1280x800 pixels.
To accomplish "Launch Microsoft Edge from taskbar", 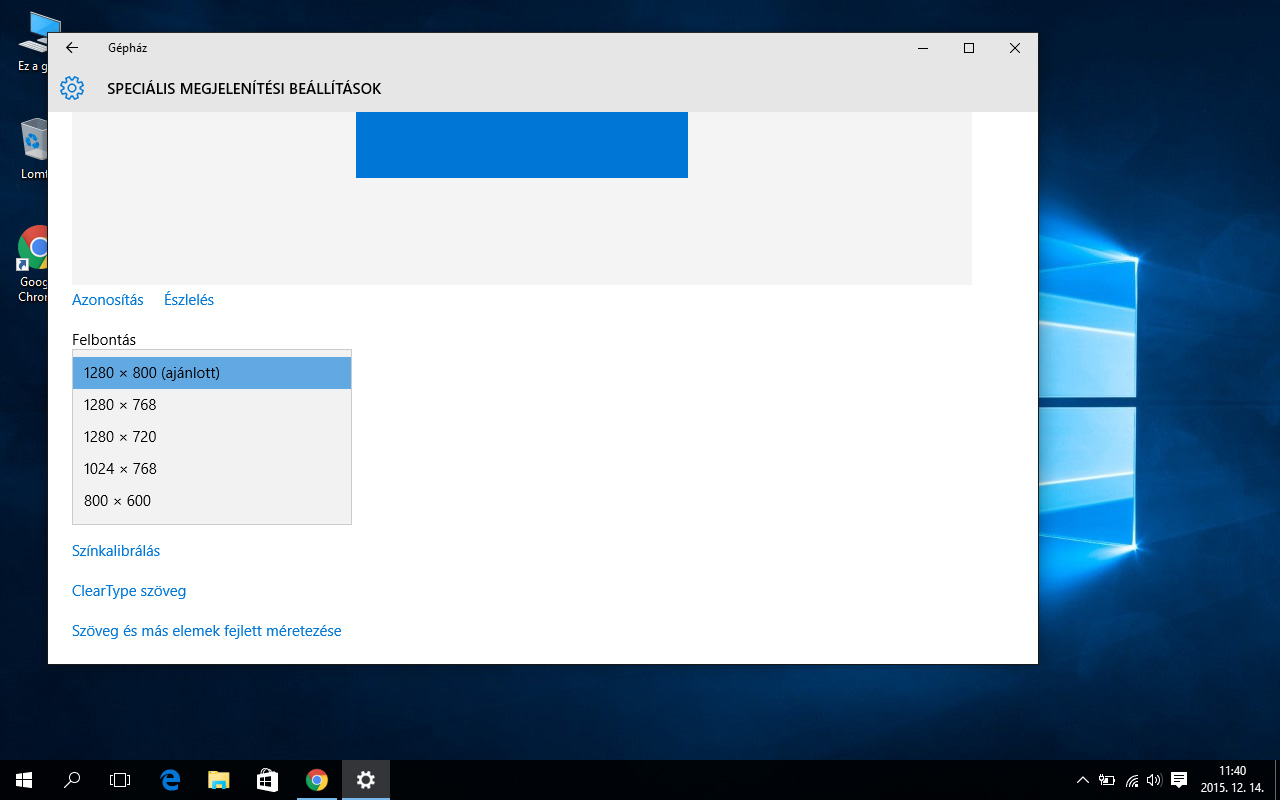I will tap(170, 780).
